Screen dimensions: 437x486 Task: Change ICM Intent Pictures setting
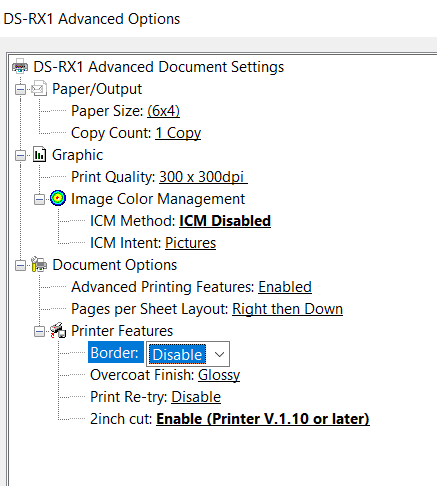click(190, 243)
